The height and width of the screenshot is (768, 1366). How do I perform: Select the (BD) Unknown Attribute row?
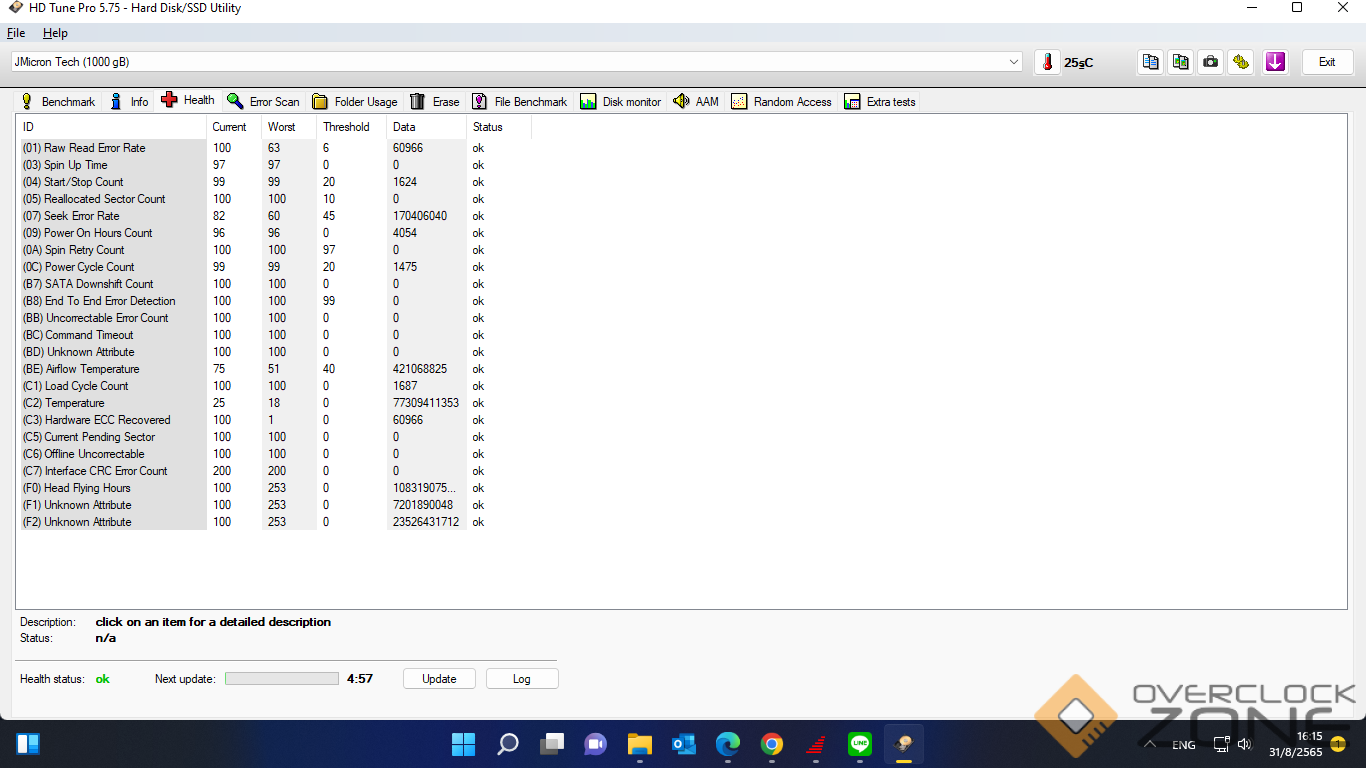coord(274,352)
